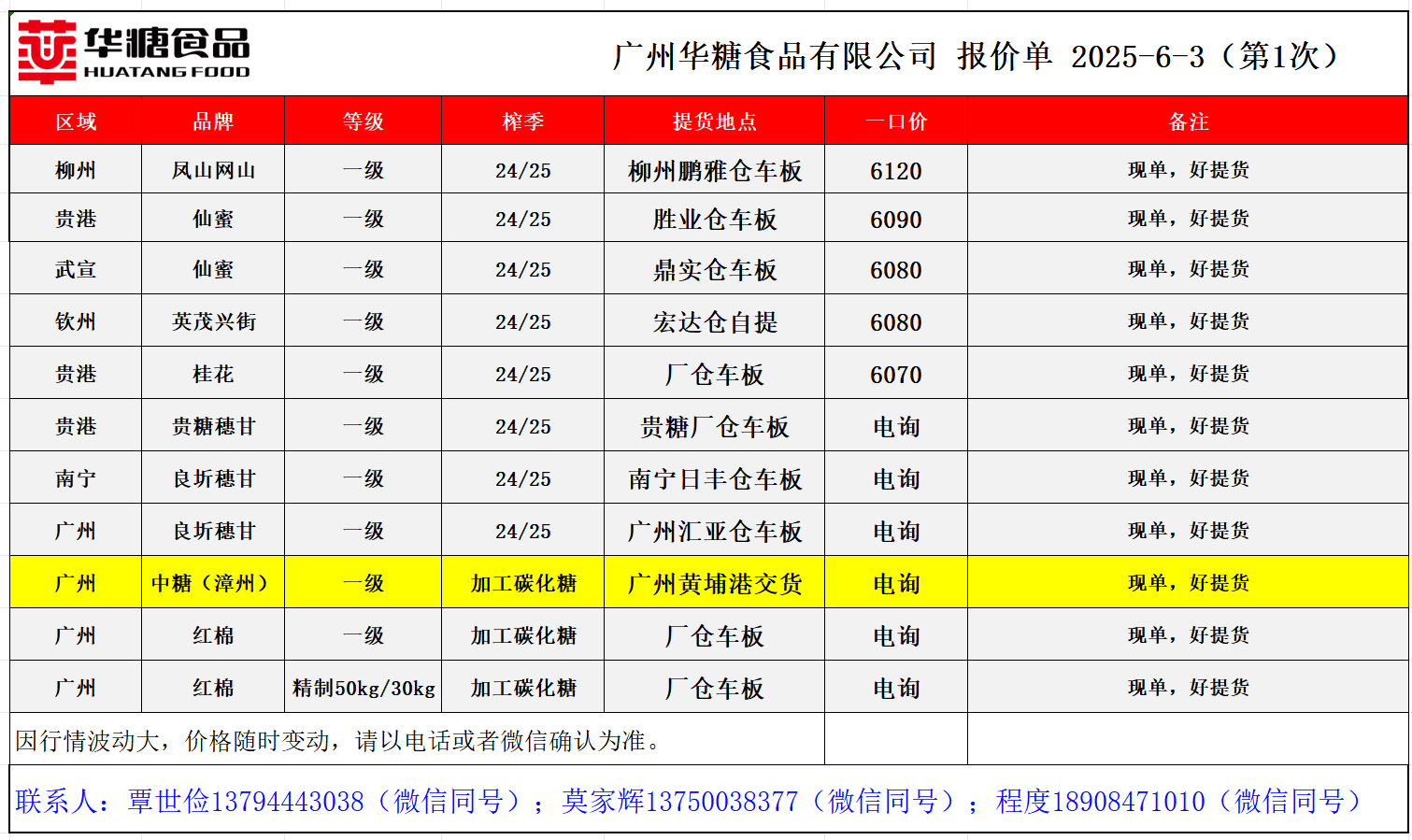Select the quotation title with date 2025-6-3
The height and width of the screenshot is (840, 1412).
[x=976, y=57]
